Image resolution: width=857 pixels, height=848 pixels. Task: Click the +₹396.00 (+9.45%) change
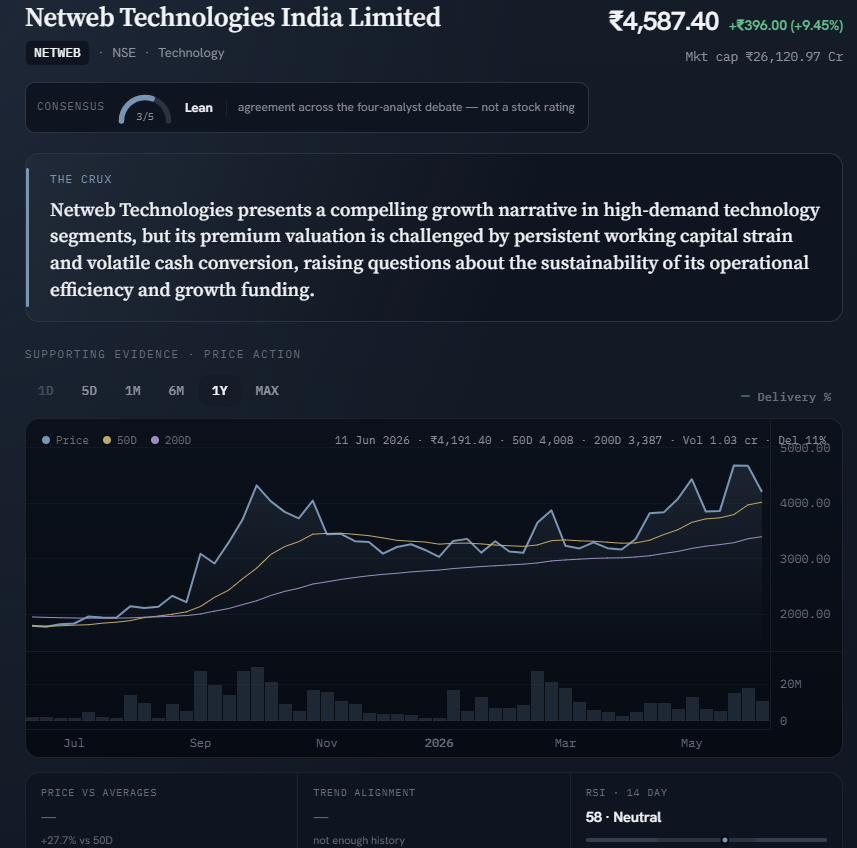click(785, 25)
